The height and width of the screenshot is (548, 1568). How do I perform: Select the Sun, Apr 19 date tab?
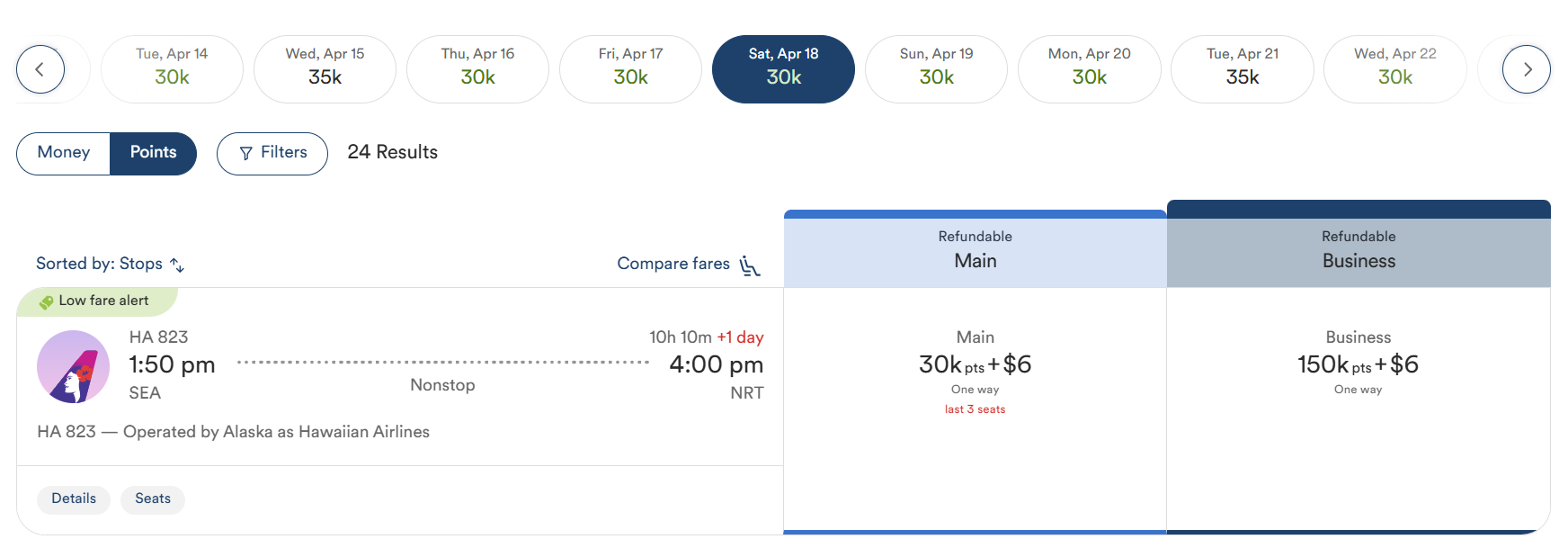[936, 68]
